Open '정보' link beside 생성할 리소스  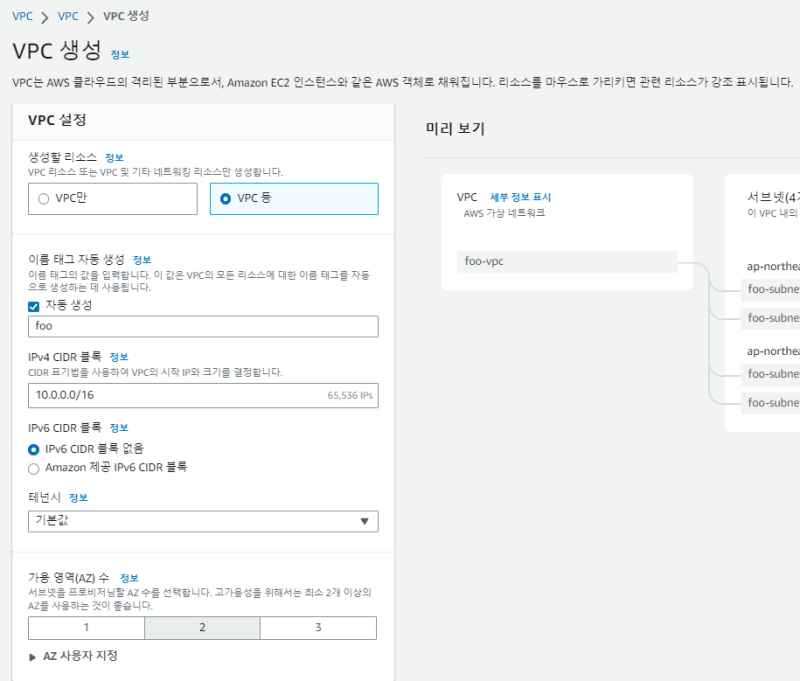tap(114, 158)
